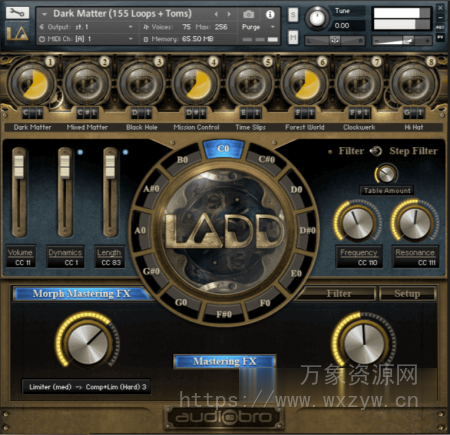Select the C0 segment on ring
The width and height of the screenshot is (450, 435).
(x=223, y=149)
